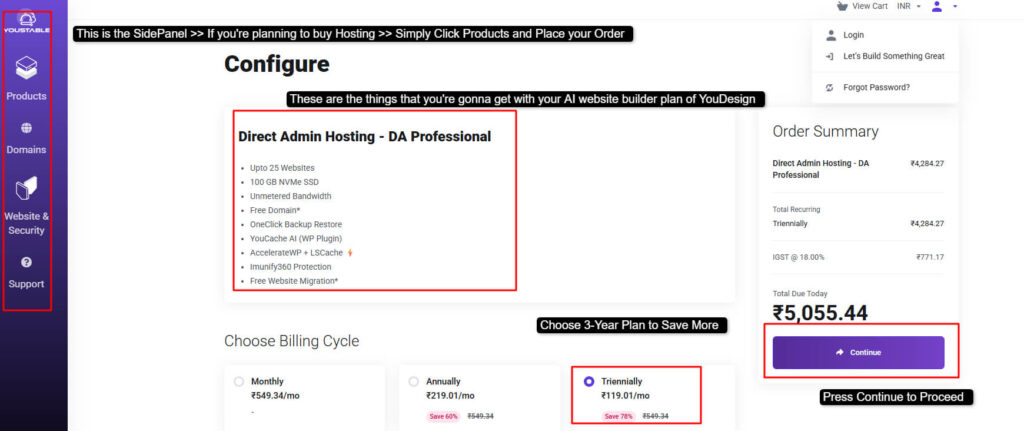
Task: Click the Save 78% badge
Action: point(618,416)
